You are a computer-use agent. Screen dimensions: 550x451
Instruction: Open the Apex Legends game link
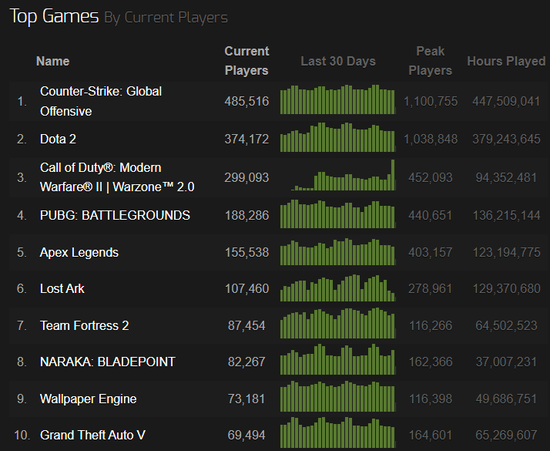[79, 253]
